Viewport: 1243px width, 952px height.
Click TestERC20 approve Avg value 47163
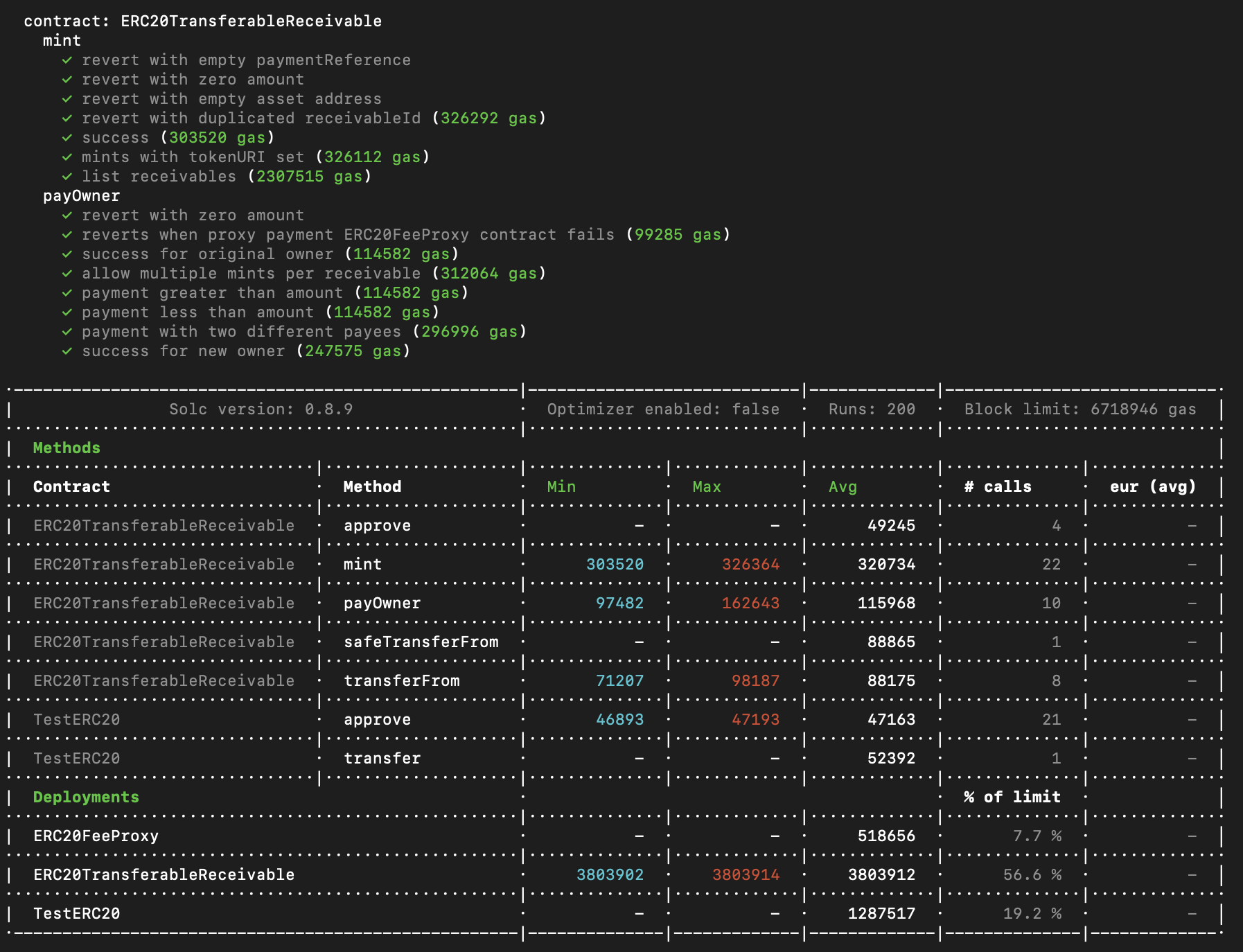point(891,720)
